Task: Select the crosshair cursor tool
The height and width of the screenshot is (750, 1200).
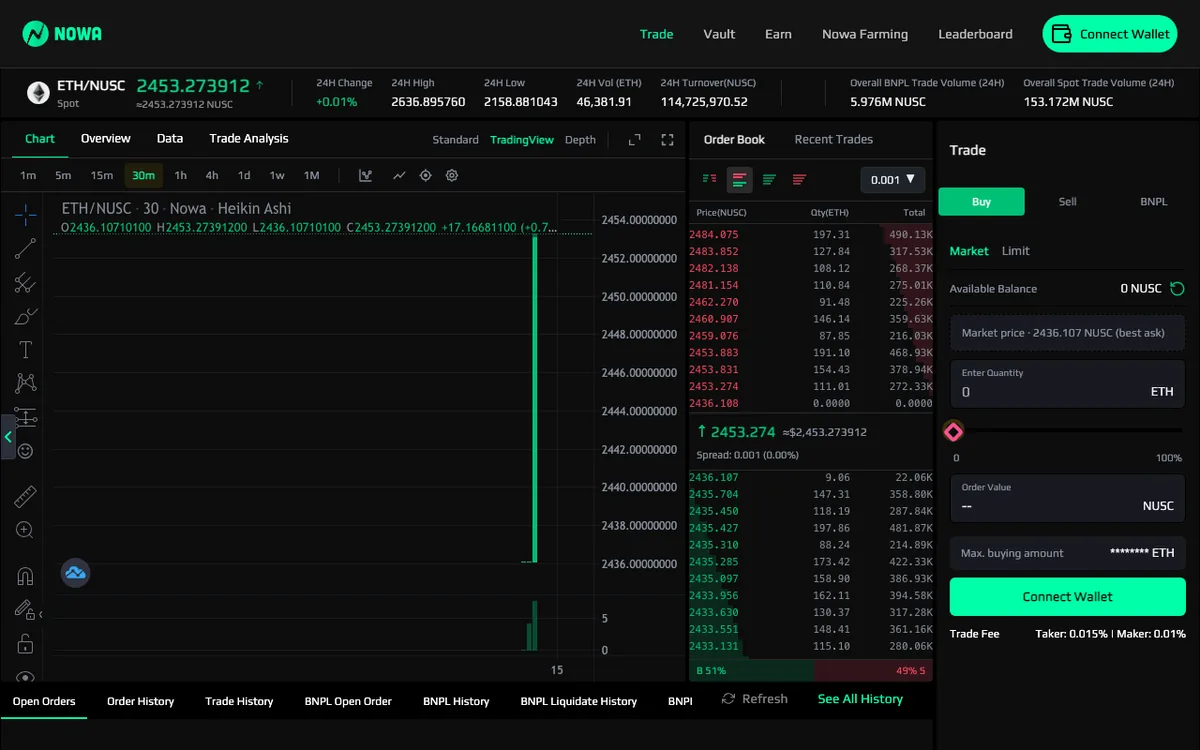Action: click(26, 214)
